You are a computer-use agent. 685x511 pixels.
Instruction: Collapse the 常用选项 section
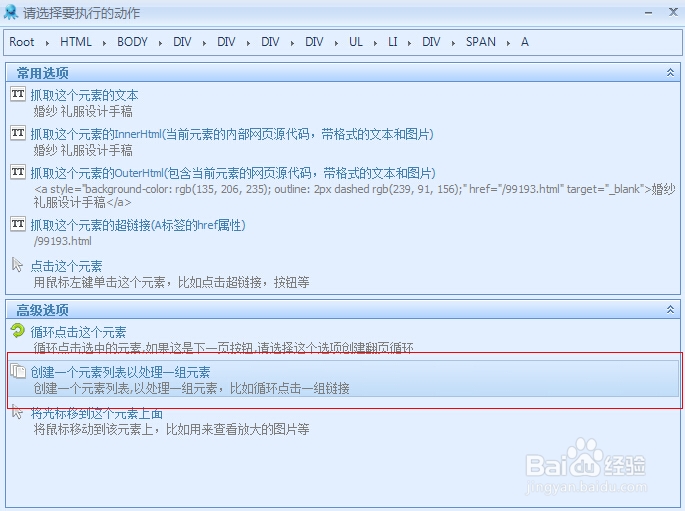[670, 73]
